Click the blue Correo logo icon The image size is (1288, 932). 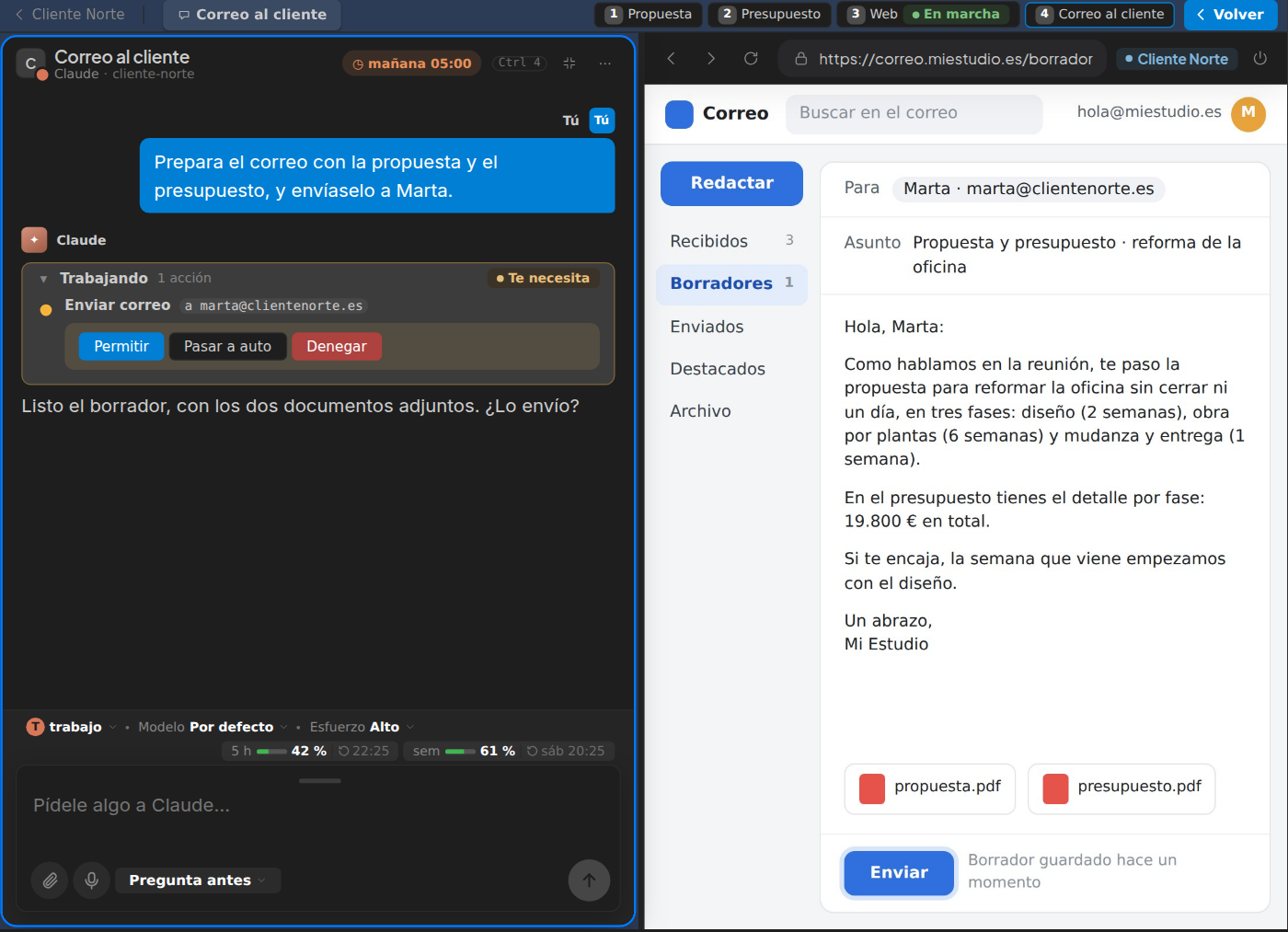679,114
